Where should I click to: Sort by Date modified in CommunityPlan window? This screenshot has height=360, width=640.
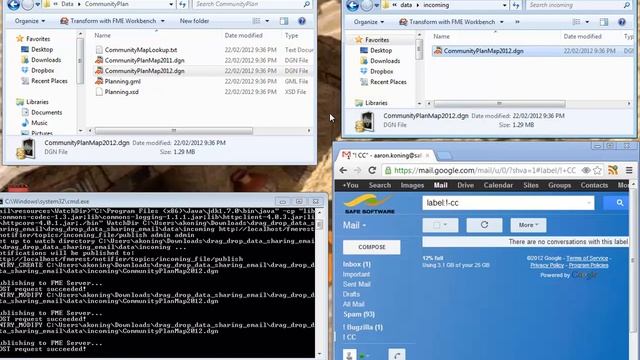[x=243, y=36]
